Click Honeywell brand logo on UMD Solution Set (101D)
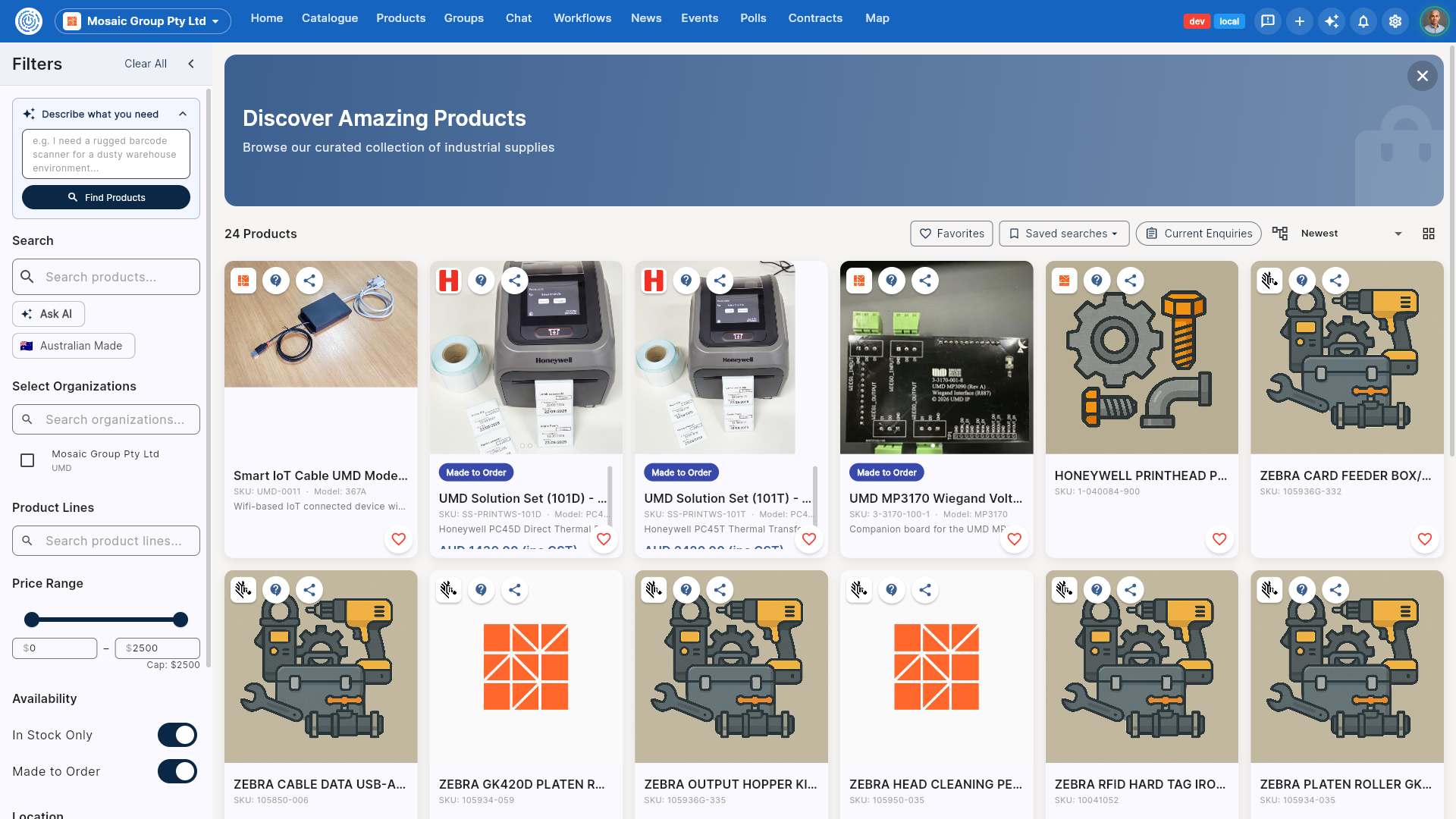Image resolution: width=1456 pixels, height=819 pixels. point(449,281)
